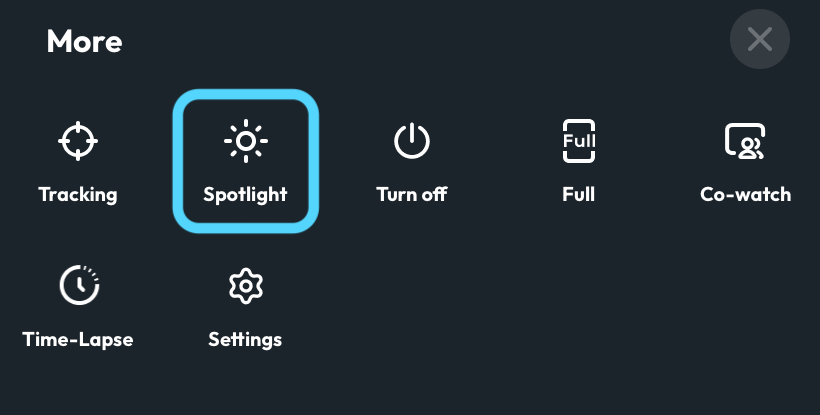Click the Full label under icon
820x415 pixels.
(x=578, y=194)
